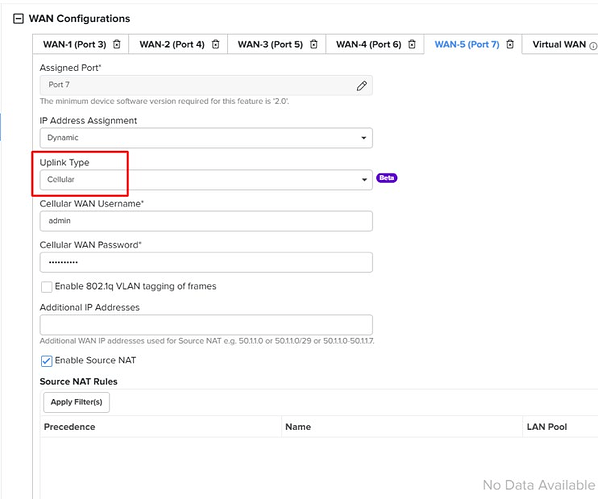This screenshot has height=499, width=598.
Task: Enable 802.1q VLAN tagging of frames
Action: [47, 287]
